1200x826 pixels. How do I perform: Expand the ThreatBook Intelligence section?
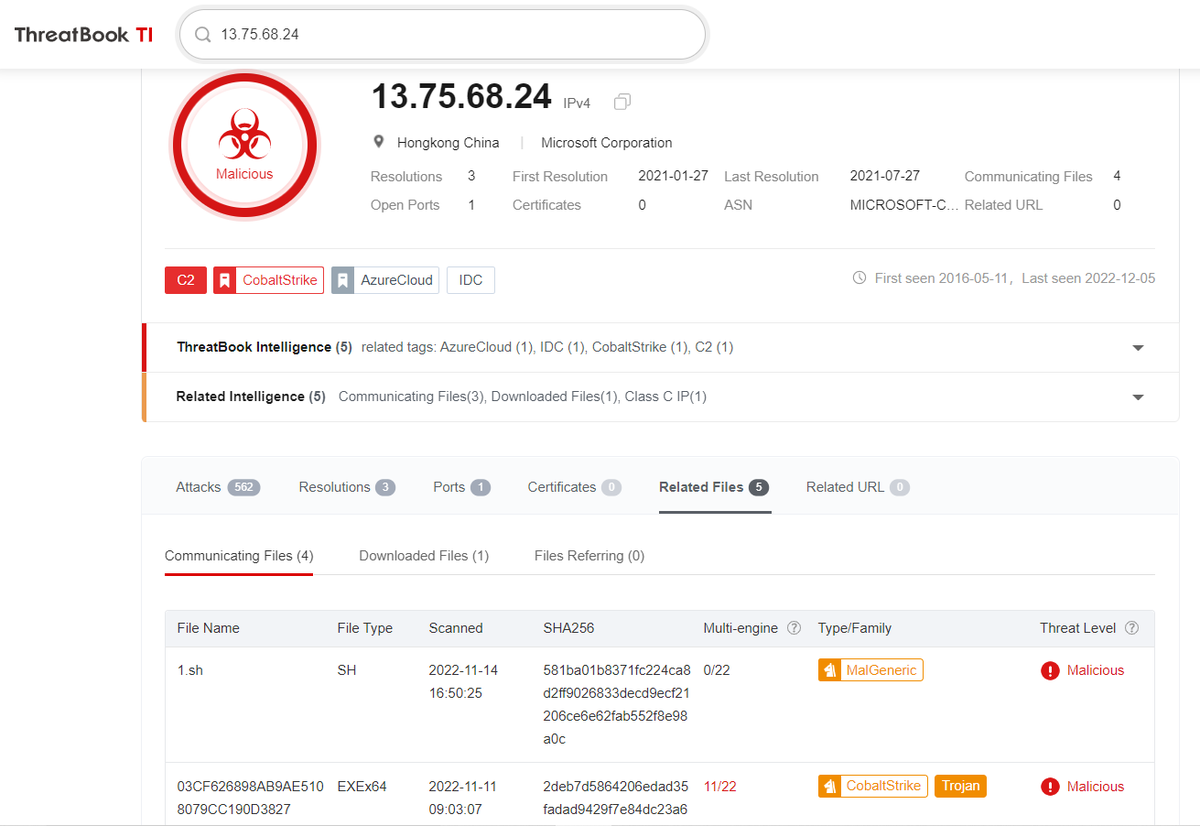[x=1137, y=348]
